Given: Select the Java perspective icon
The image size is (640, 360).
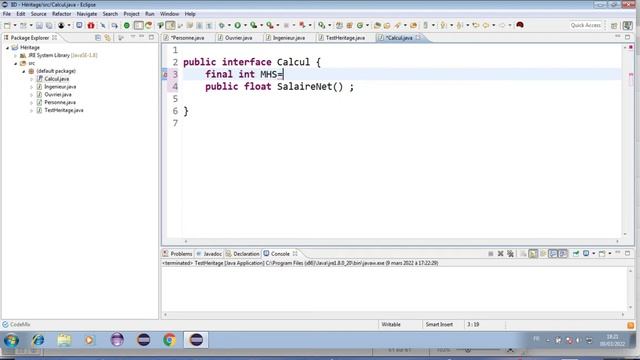Looking at the screenshot, I should (x=627, y=25).
